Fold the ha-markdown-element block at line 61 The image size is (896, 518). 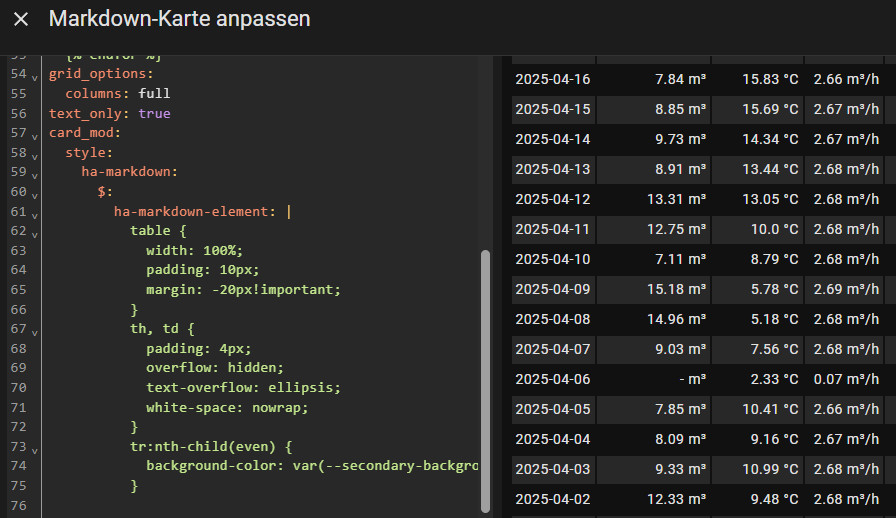(35, 213)
